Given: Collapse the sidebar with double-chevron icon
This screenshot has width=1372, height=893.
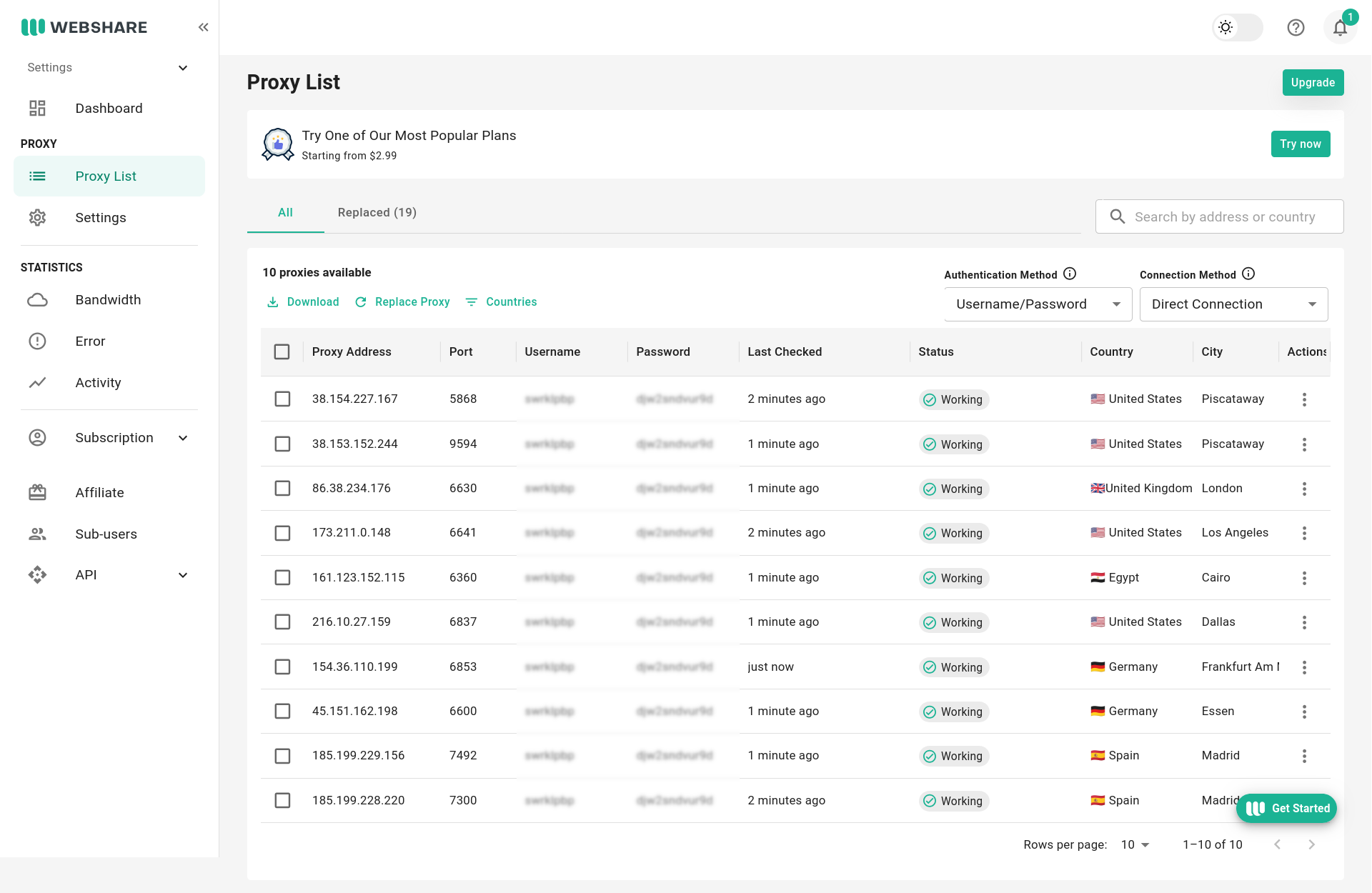Looking at the screenshot, I should point(203,27).
